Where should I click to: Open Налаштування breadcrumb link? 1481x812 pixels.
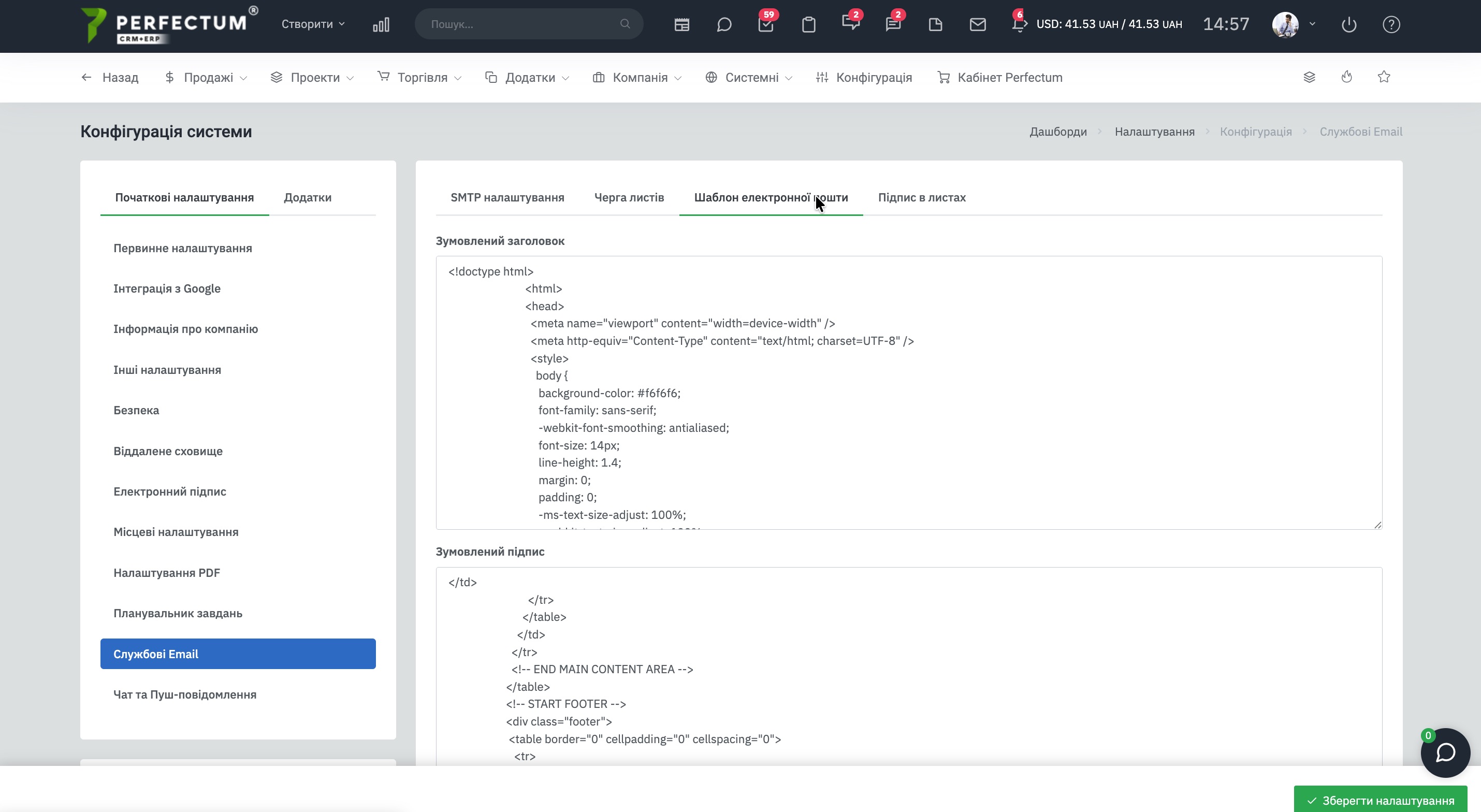[1154, 132]
